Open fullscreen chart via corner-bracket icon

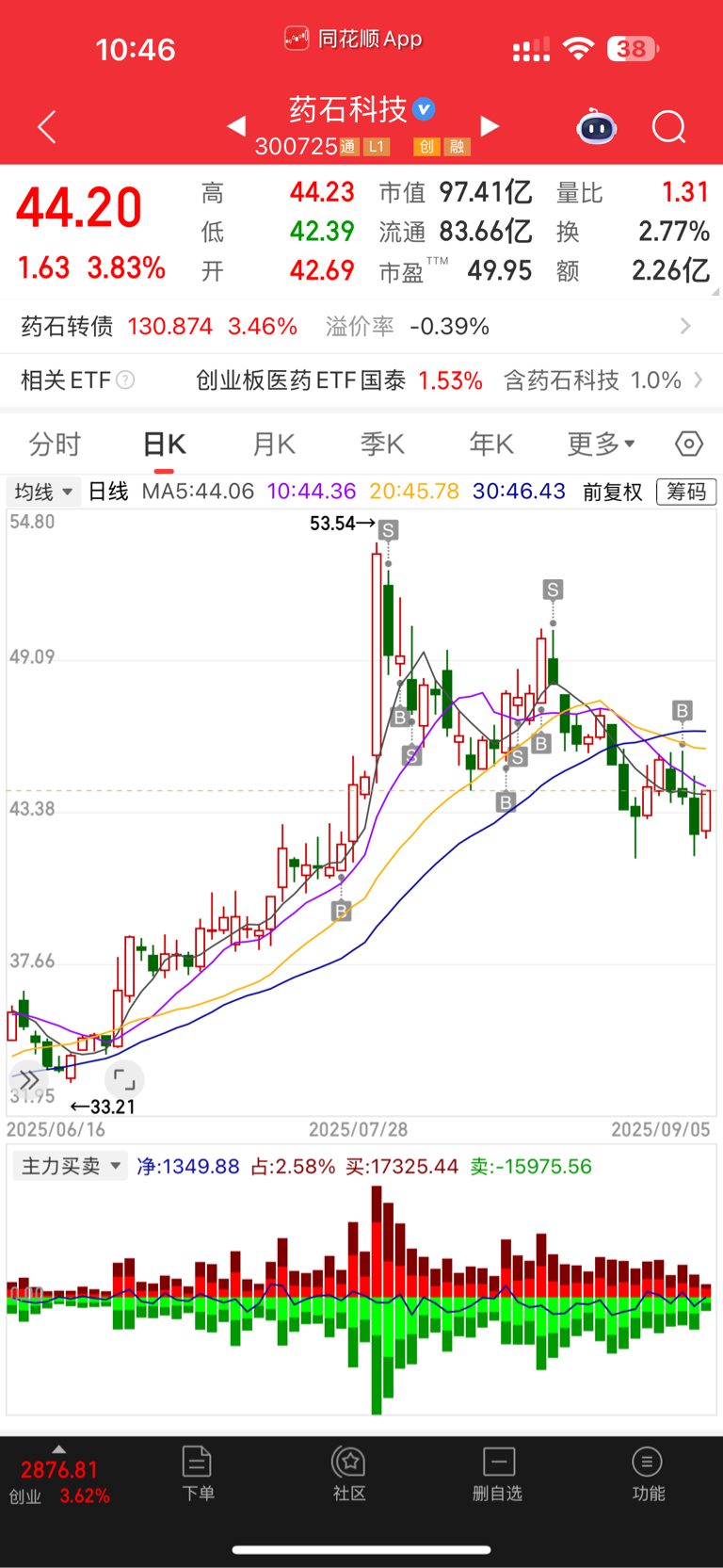tap(123, 1079)
